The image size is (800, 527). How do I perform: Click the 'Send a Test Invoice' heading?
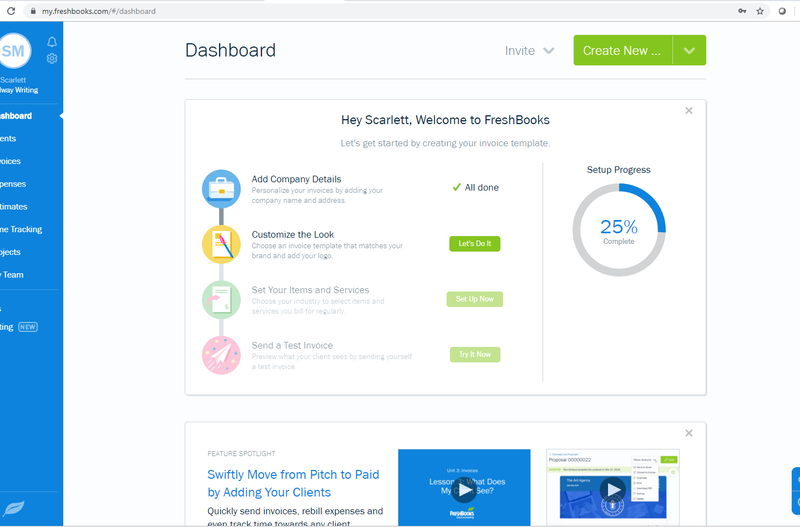coord(292,345)
